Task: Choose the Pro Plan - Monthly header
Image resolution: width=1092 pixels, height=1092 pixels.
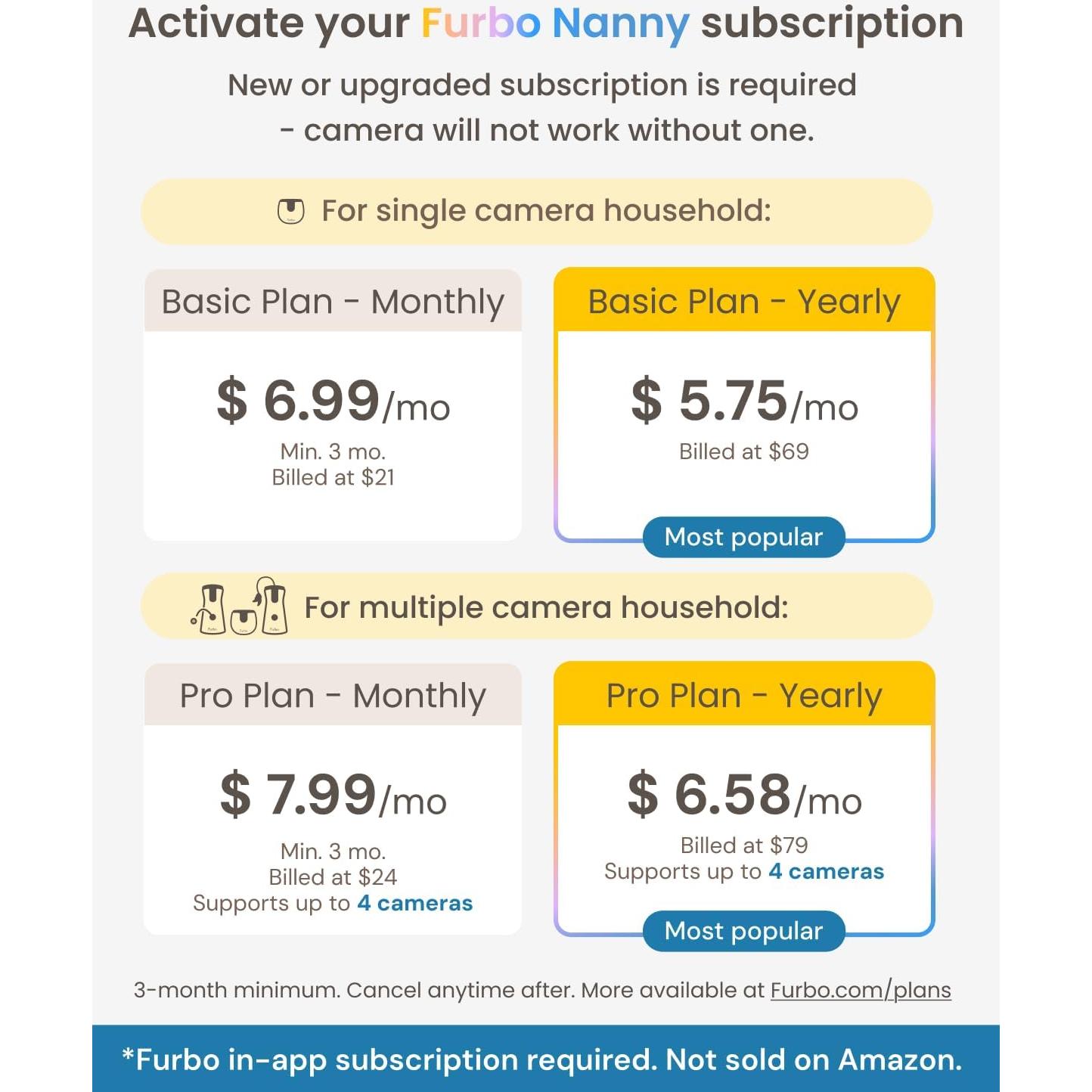Action: click(333, 696)
